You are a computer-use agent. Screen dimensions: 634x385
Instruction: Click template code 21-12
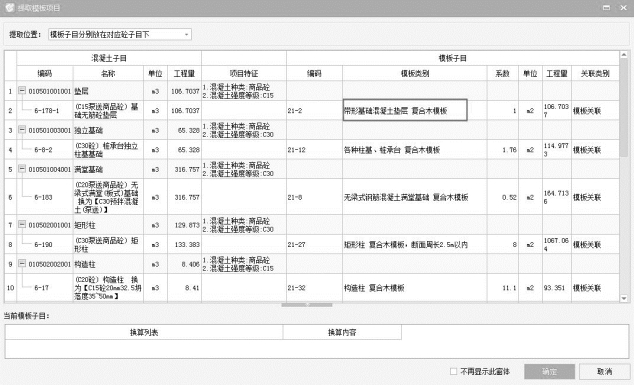tap(296, 150)
